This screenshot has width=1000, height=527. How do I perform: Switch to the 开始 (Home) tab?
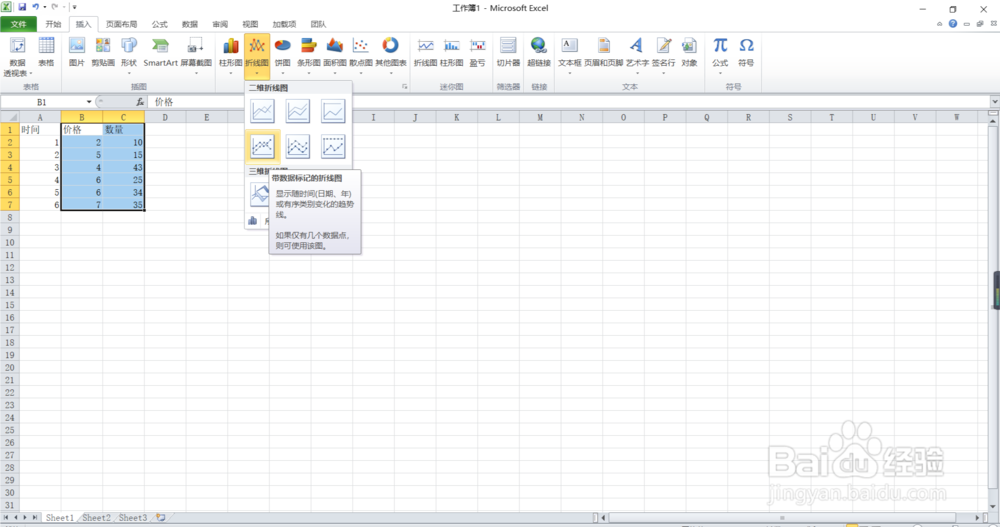53,24
